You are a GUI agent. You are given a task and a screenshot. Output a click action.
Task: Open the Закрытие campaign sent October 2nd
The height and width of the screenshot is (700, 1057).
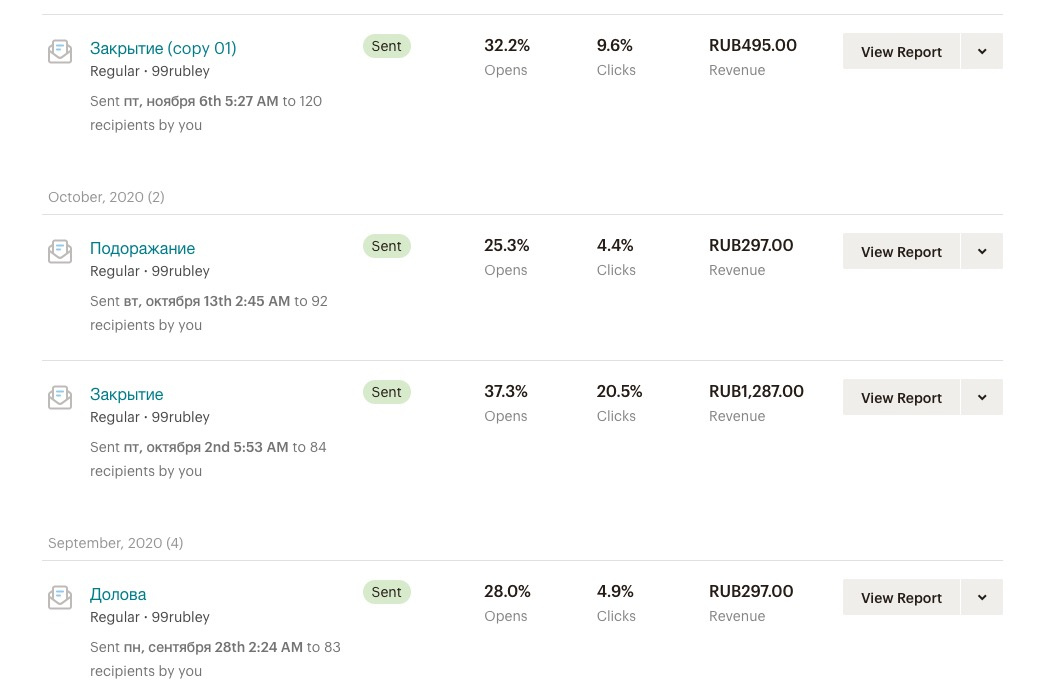coord(126,394)
